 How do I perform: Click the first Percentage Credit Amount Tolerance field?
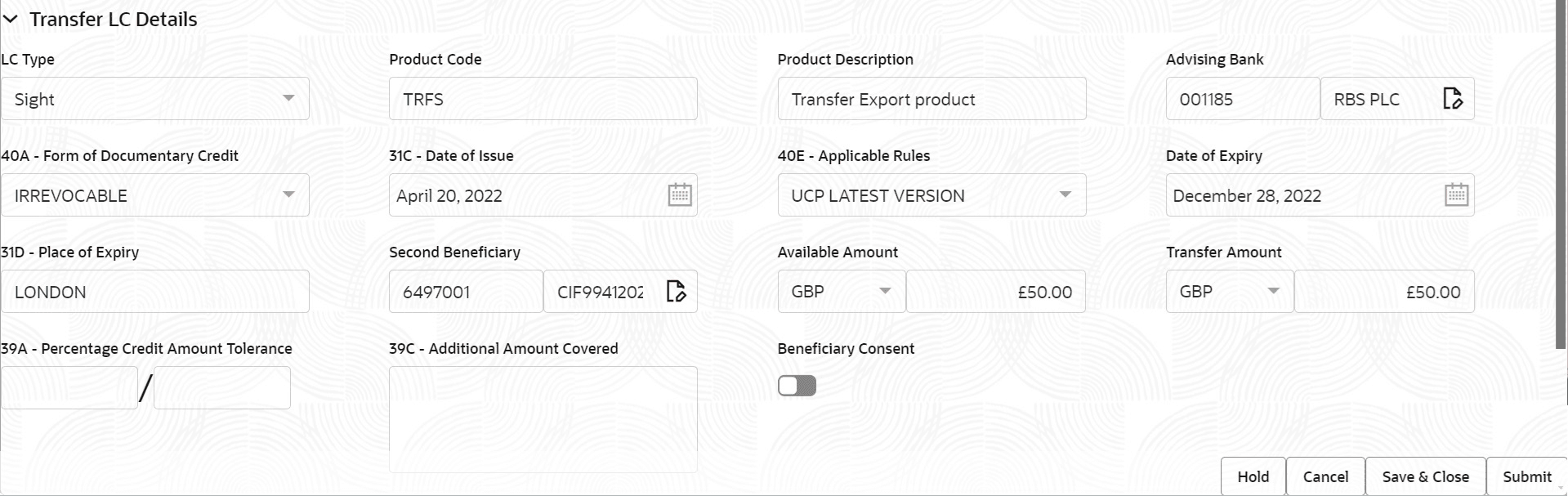pyautogui.click(x=69, y=387)
